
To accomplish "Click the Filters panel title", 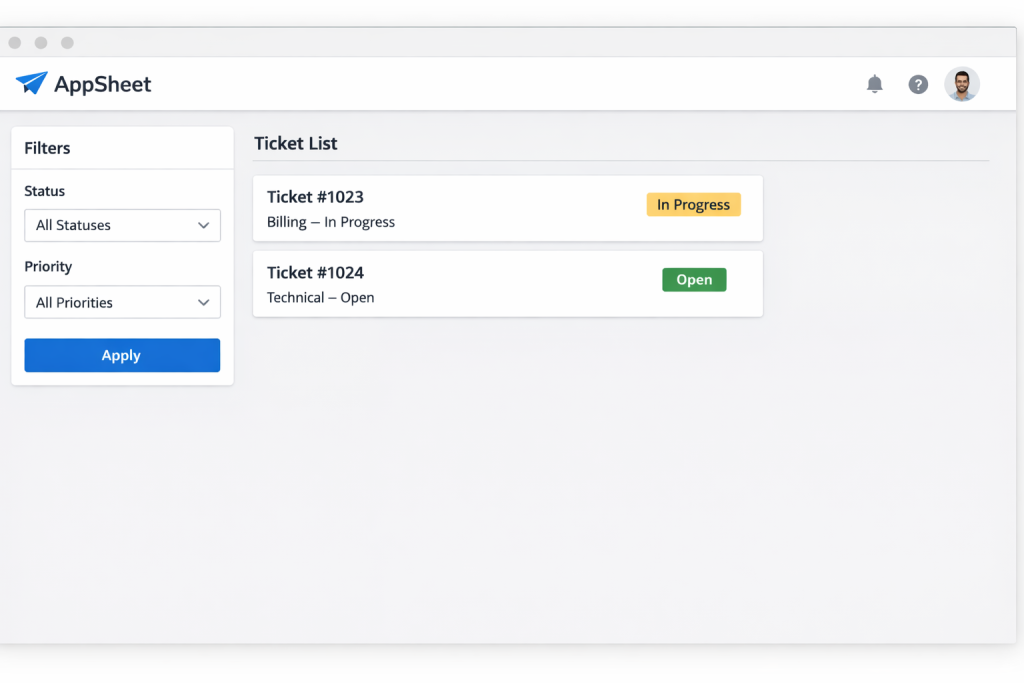I will tap(47, 147).
